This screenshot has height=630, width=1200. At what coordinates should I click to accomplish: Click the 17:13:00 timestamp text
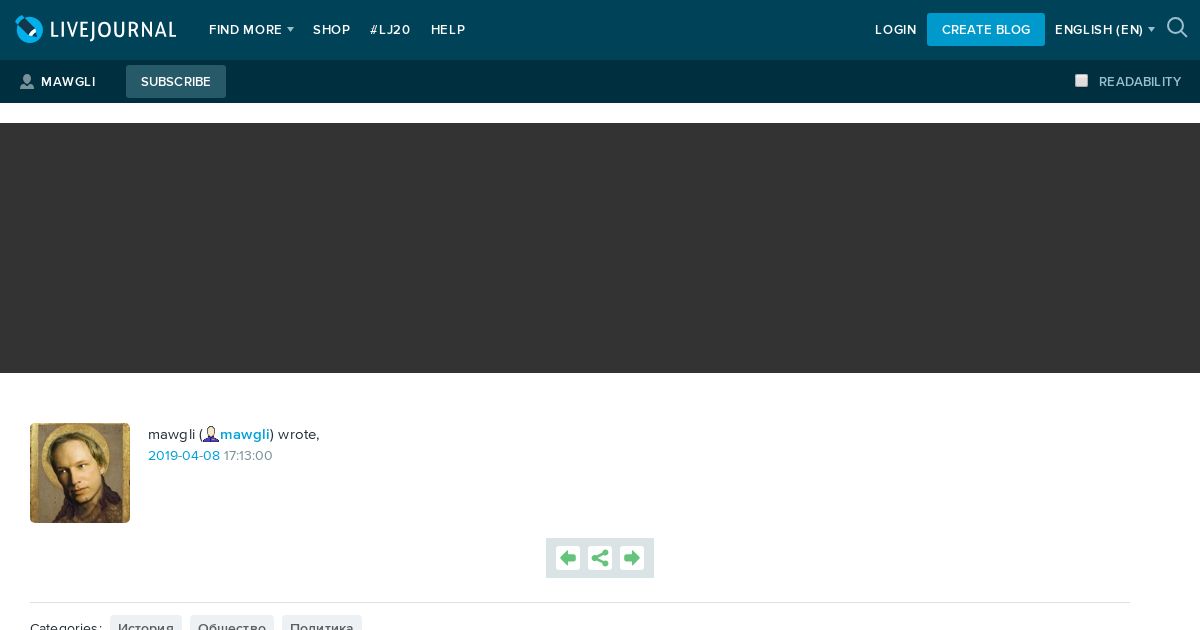click(x=248, y=456)
